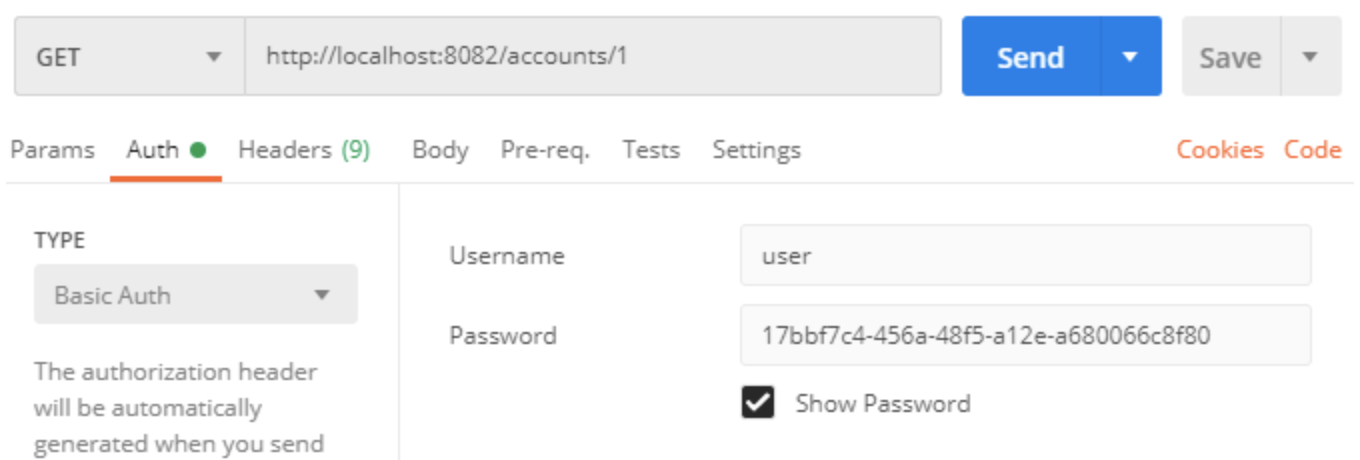Screen dimensions: 1360x460
Task: Open the Pre-req. tab
Action: 545,150
